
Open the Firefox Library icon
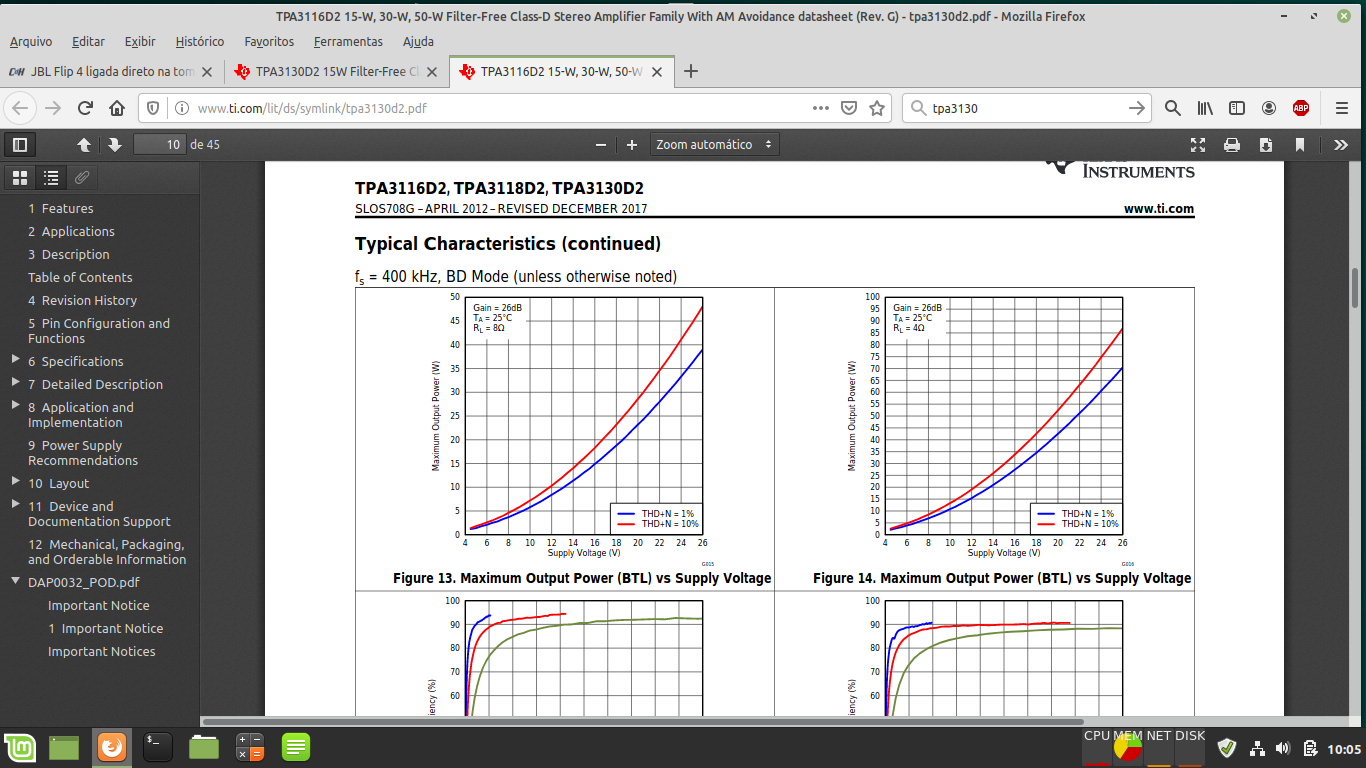click(1205, 108)
